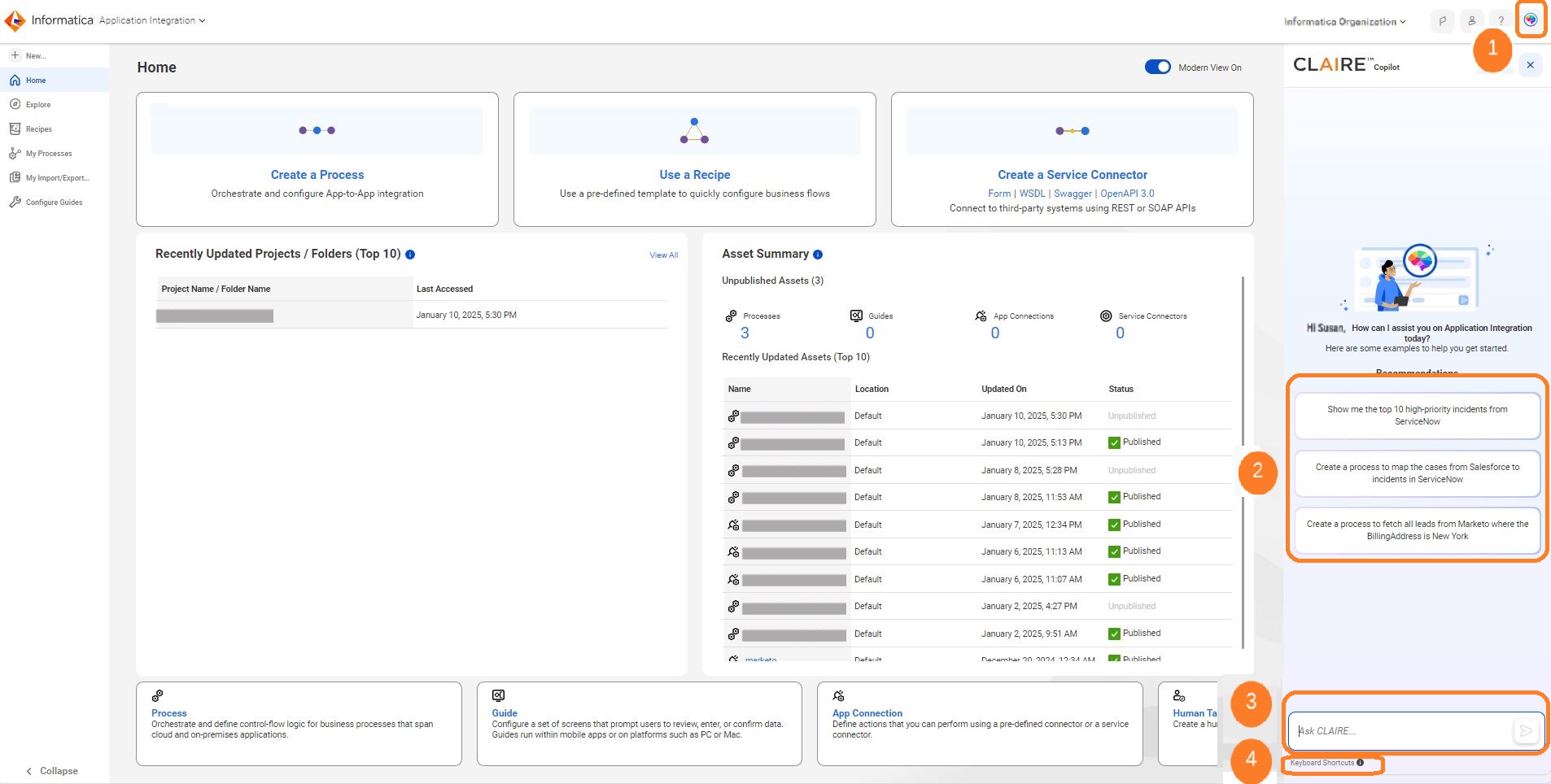Click the App Connections icon in Asset Summary
The height and width of the screenshot is (784, 1551).
pos(981,316)
